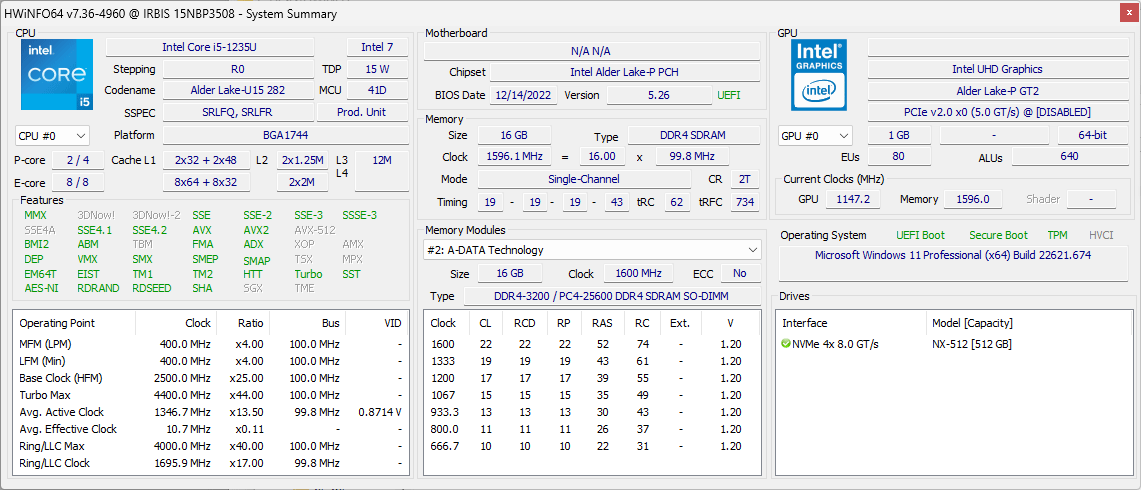Click the Intel Core i5-1235U name field
The image size is (1141, 490).
pos(209,47)
